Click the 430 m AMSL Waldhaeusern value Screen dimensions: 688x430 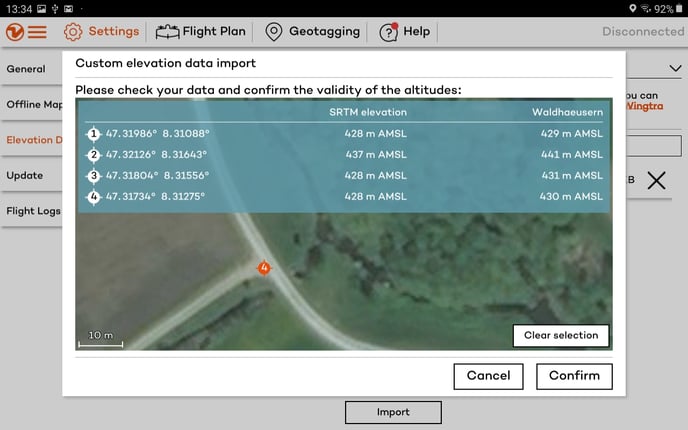[x=571, y=196]
